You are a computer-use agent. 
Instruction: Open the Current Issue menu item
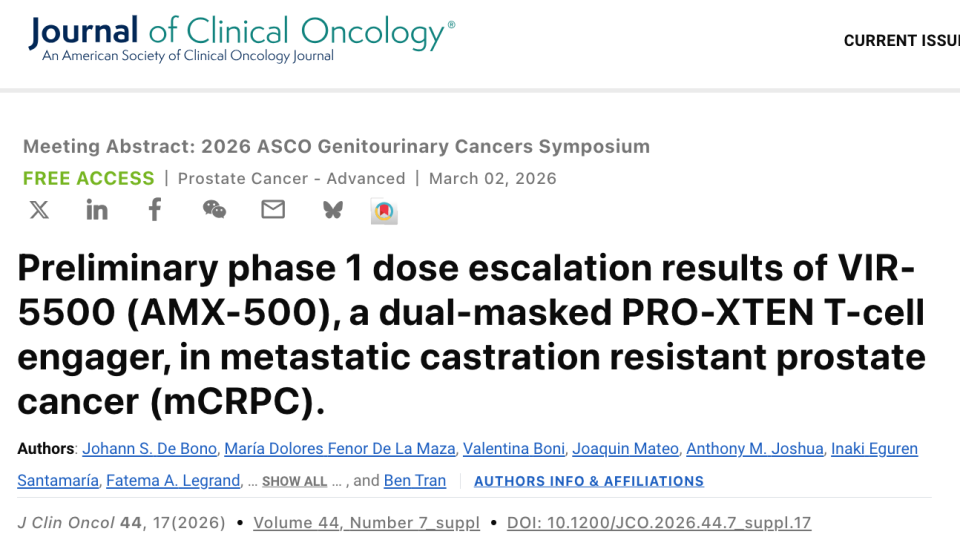pyautogui.click(x=900, y=41)
